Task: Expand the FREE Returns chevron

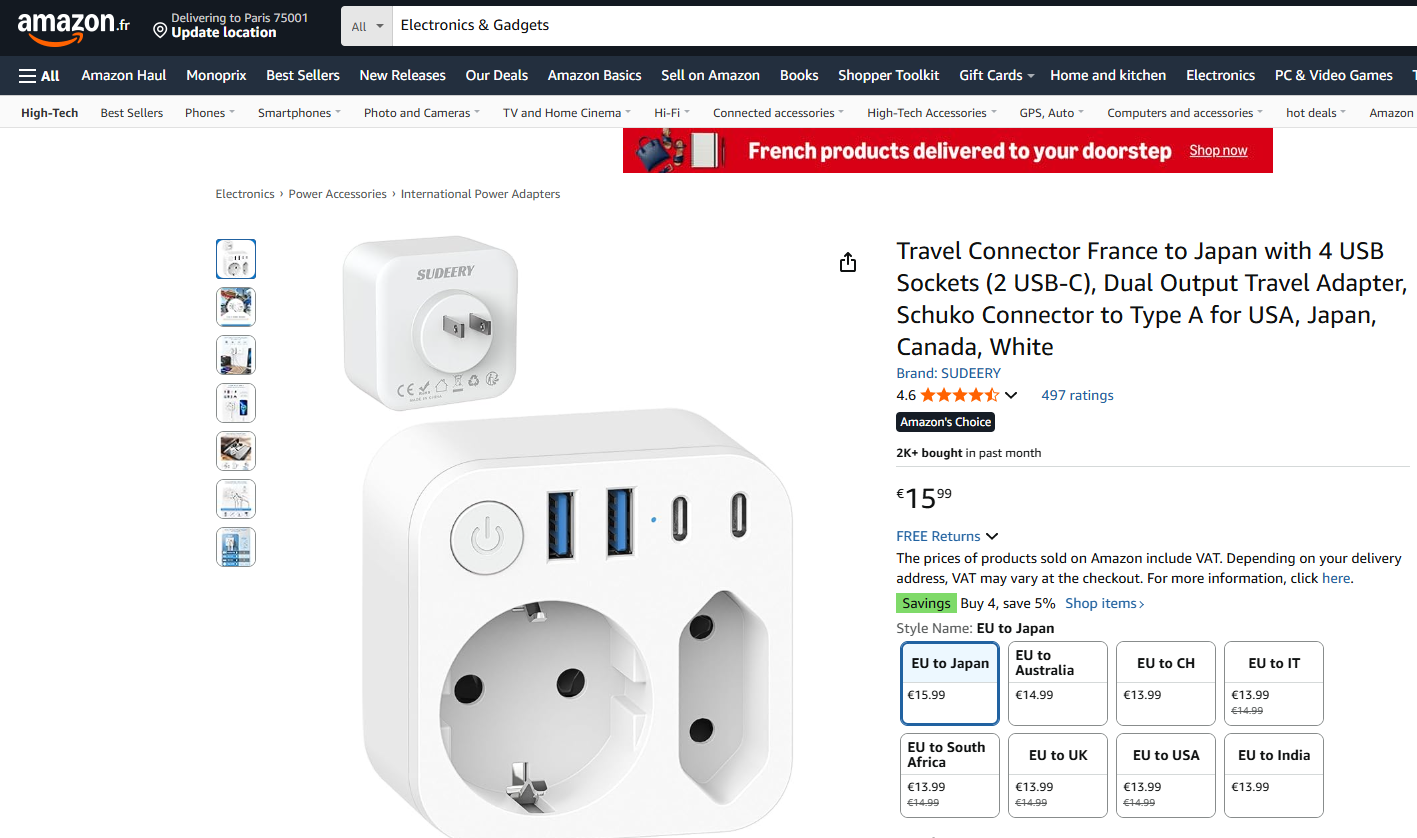Action: pos(992,537)
